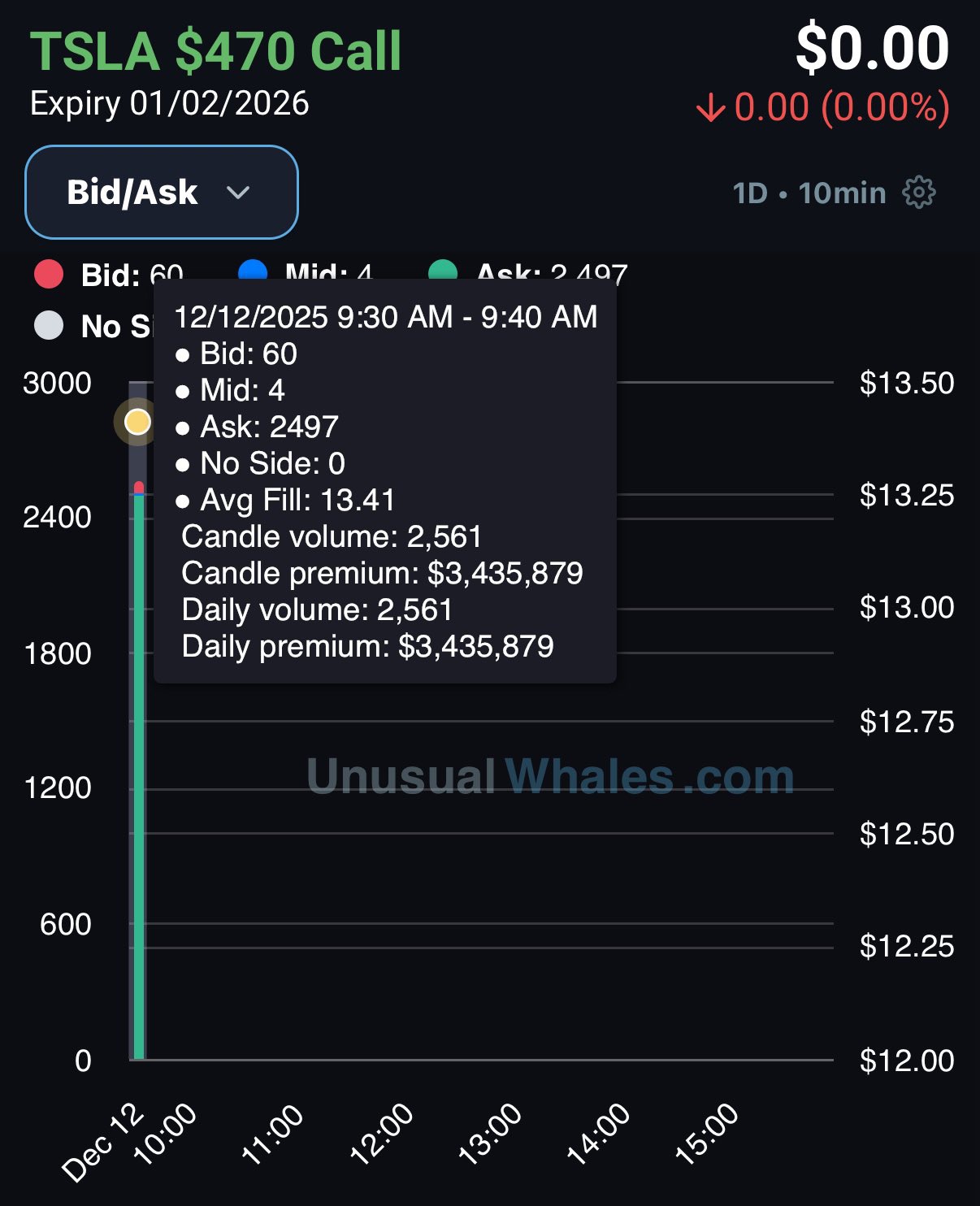Click the Expiry 01/02/2026 text
The height and width of the screenshot is (1206, 980).
[169, 104]
